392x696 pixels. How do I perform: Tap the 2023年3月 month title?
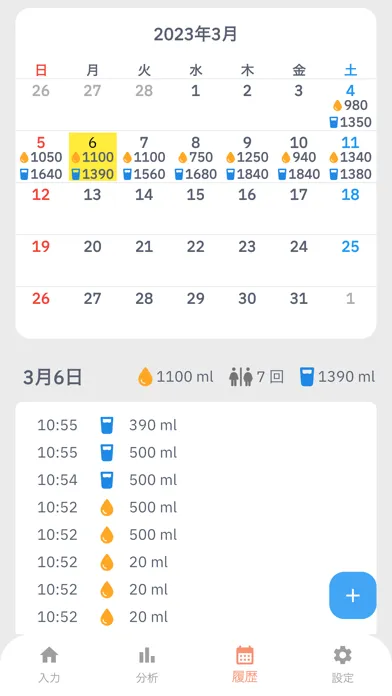(195, 34)
